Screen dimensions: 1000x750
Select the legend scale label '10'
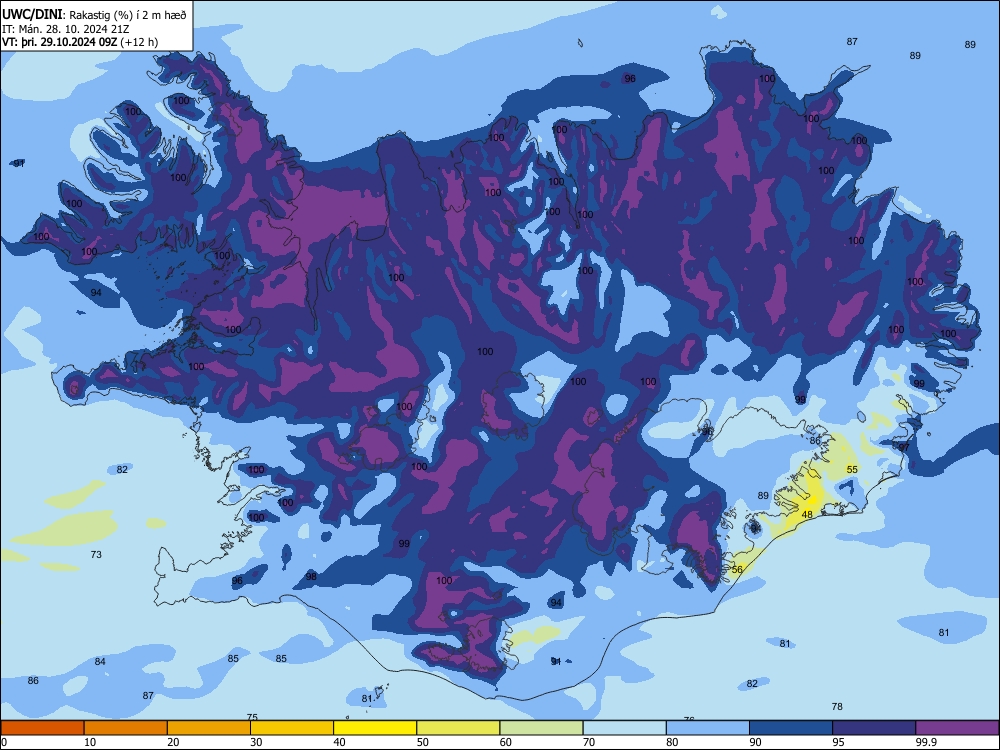pyautogui.click(x=90, y=742)
